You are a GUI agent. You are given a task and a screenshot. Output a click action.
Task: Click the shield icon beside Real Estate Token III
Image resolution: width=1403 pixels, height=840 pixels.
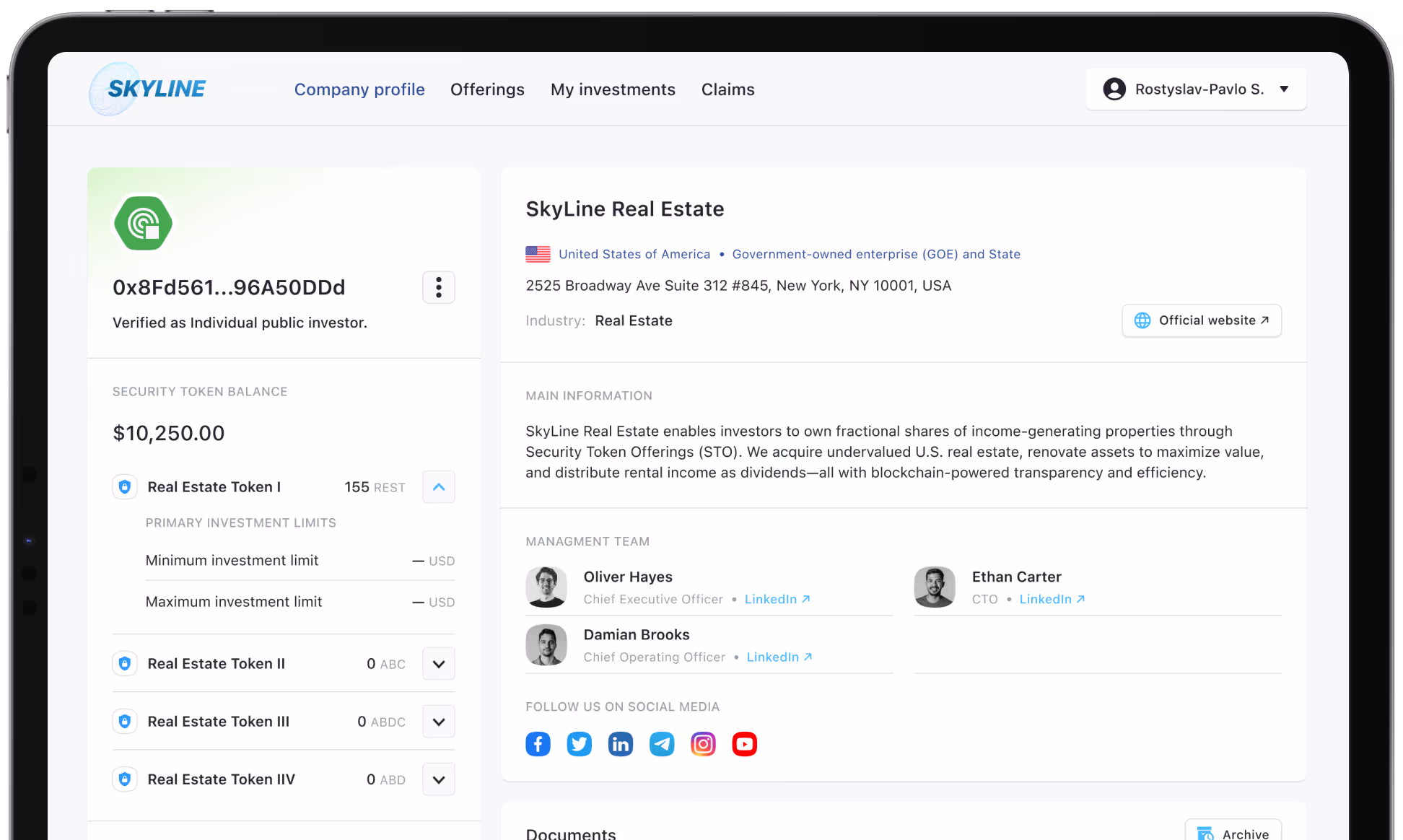click(125, 722)
